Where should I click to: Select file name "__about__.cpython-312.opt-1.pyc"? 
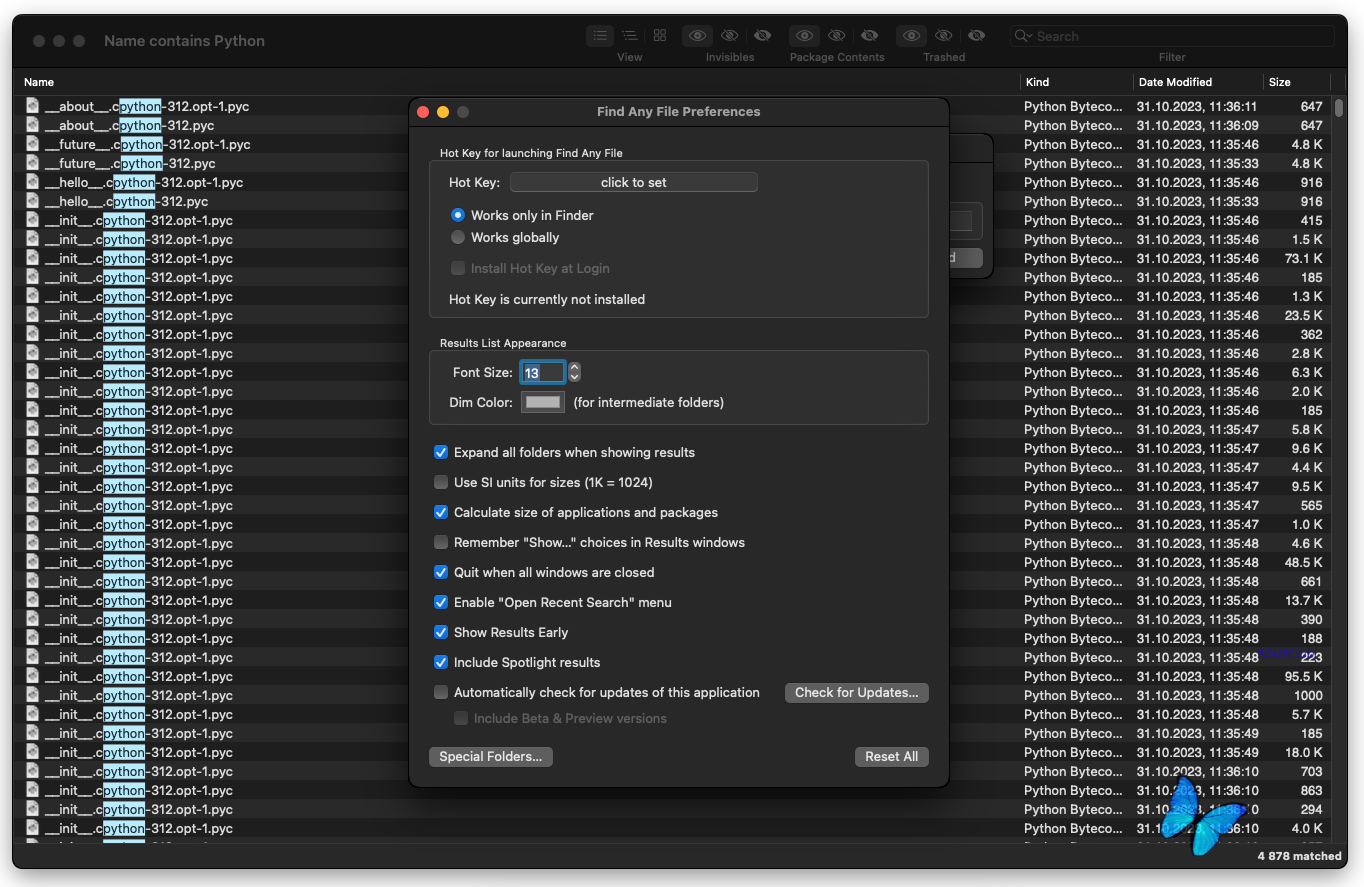pyautogui.click(x=148, y=106)
